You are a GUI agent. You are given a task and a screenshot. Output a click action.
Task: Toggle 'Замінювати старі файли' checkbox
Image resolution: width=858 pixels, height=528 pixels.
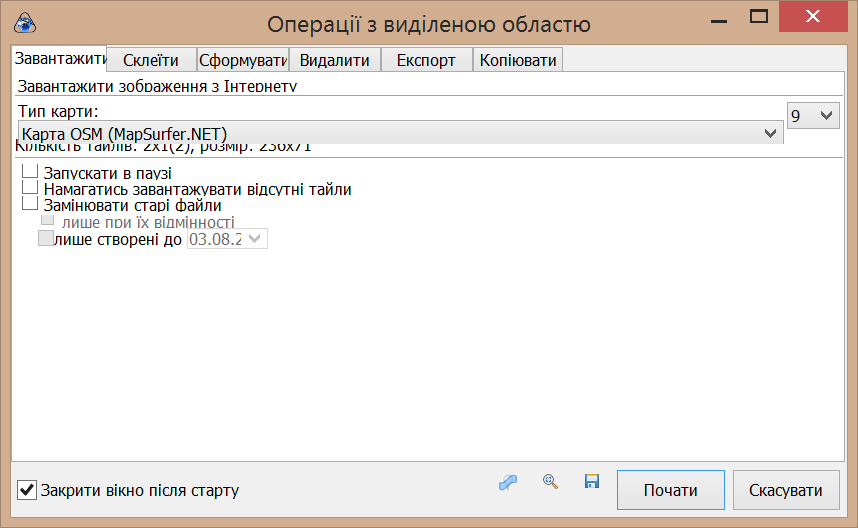pyautogui.click(x=30, y=204)
